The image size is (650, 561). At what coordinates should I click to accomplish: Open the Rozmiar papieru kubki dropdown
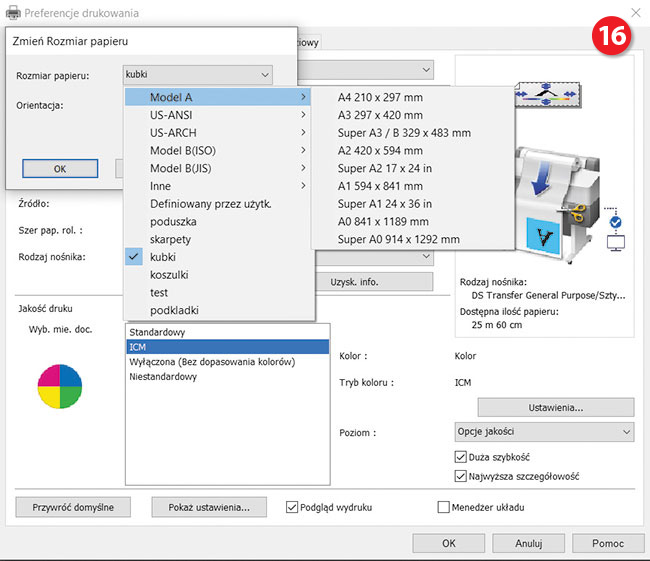[x=197, y=74]
